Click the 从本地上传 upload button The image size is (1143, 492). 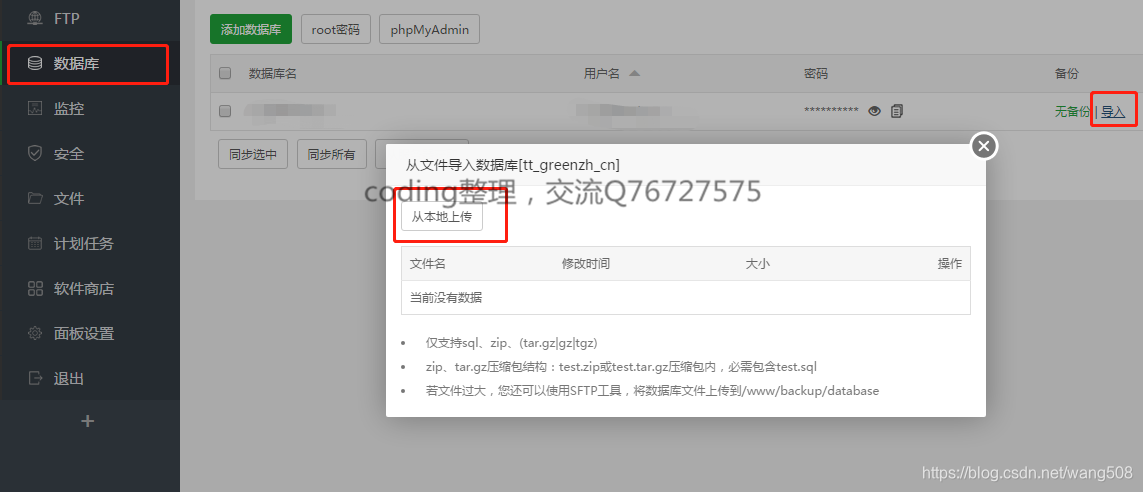[442, 216]
